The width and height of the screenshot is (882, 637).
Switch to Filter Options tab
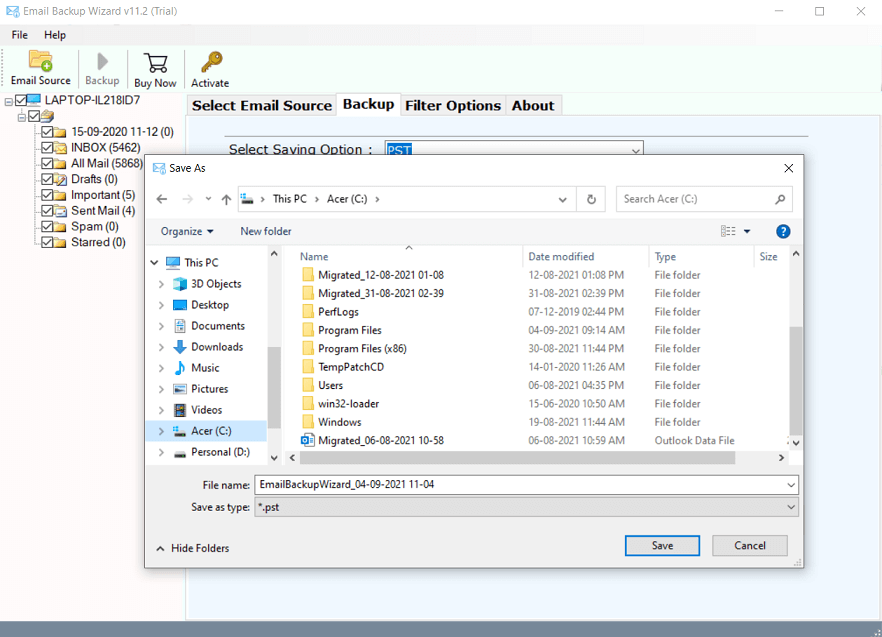[453, 106]
